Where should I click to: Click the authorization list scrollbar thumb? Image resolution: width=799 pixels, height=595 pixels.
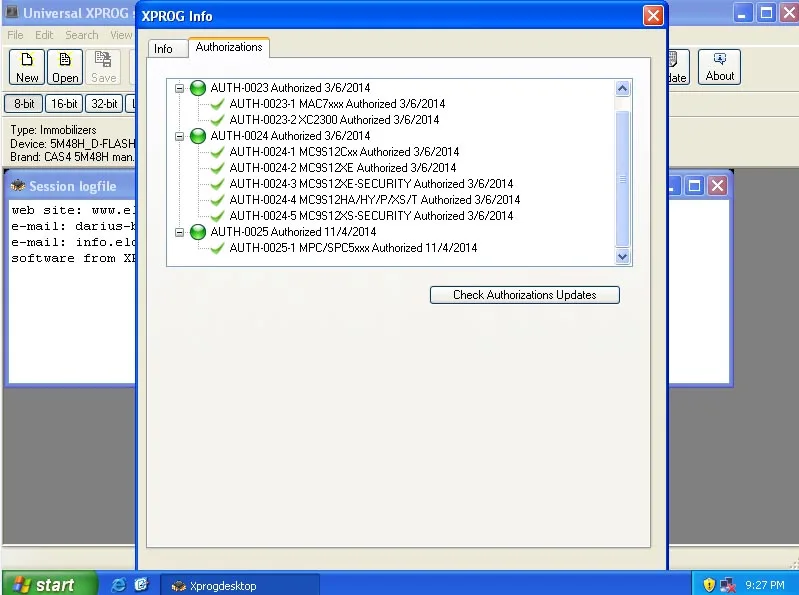click(622, 178)
